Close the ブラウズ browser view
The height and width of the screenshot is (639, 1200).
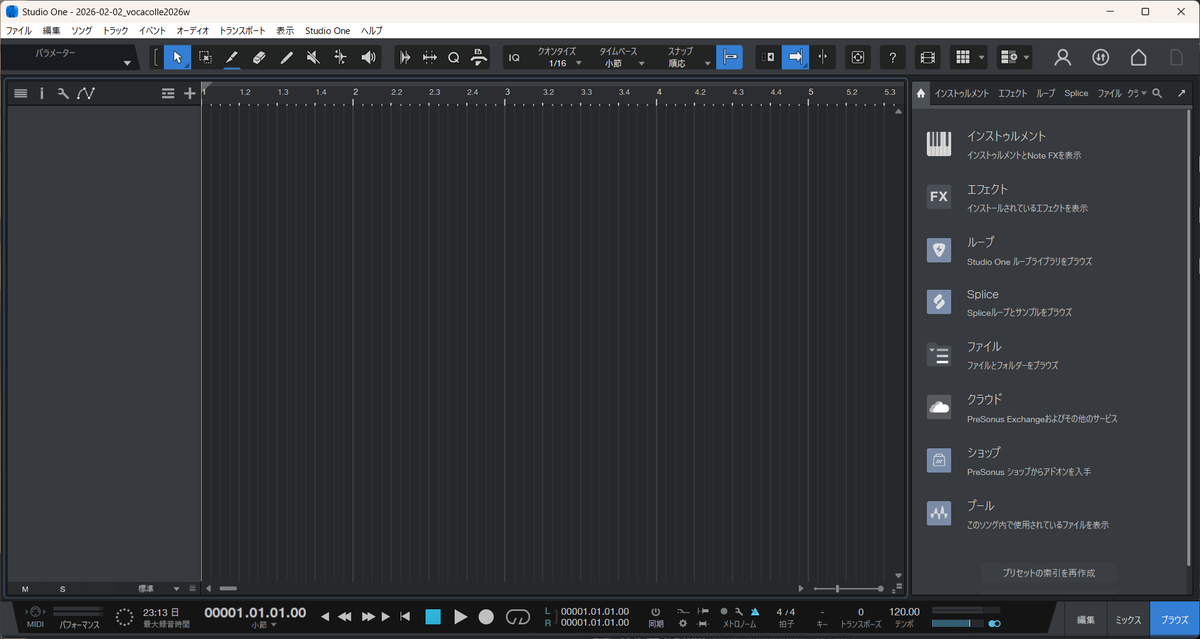(1175, 620)
